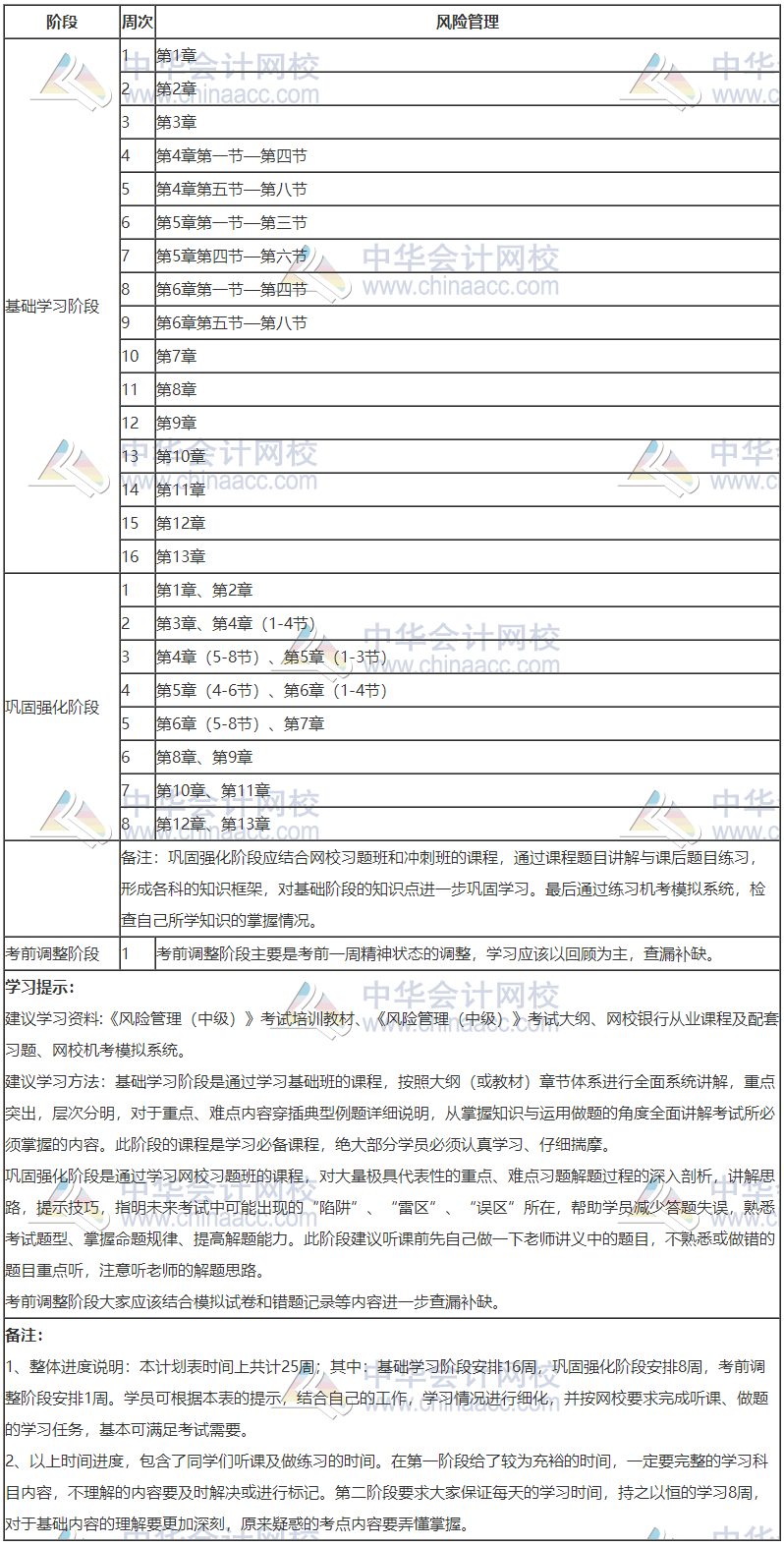Click the '建议学习方法' paragraph
Image resolution: width=784 pixels, height=1547 pixels.
tap(392, 1114)
